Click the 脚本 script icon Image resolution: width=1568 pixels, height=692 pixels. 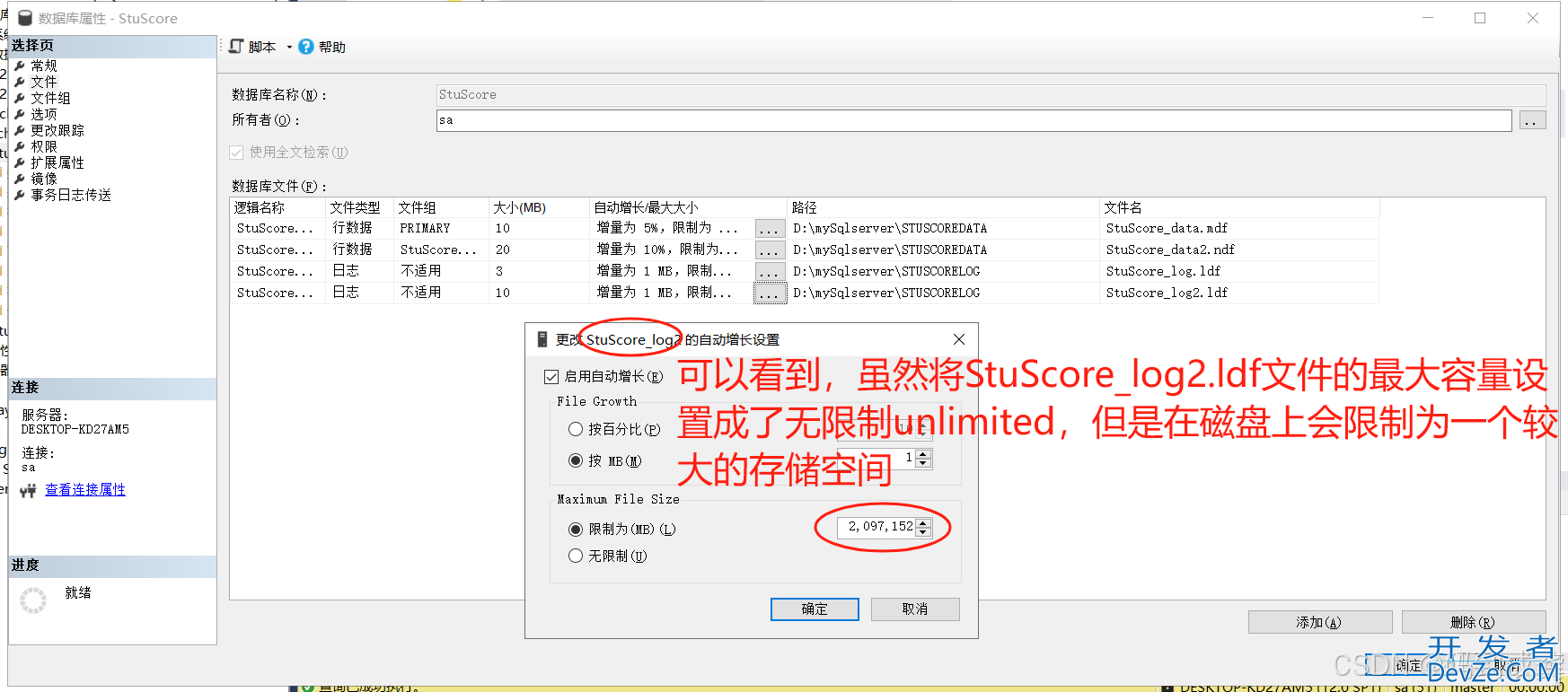[x=236, y=47]
